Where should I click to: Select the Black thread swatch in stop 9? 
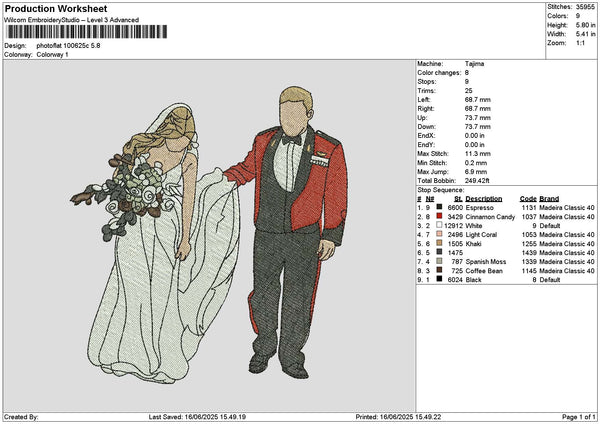tap(439, 280)
